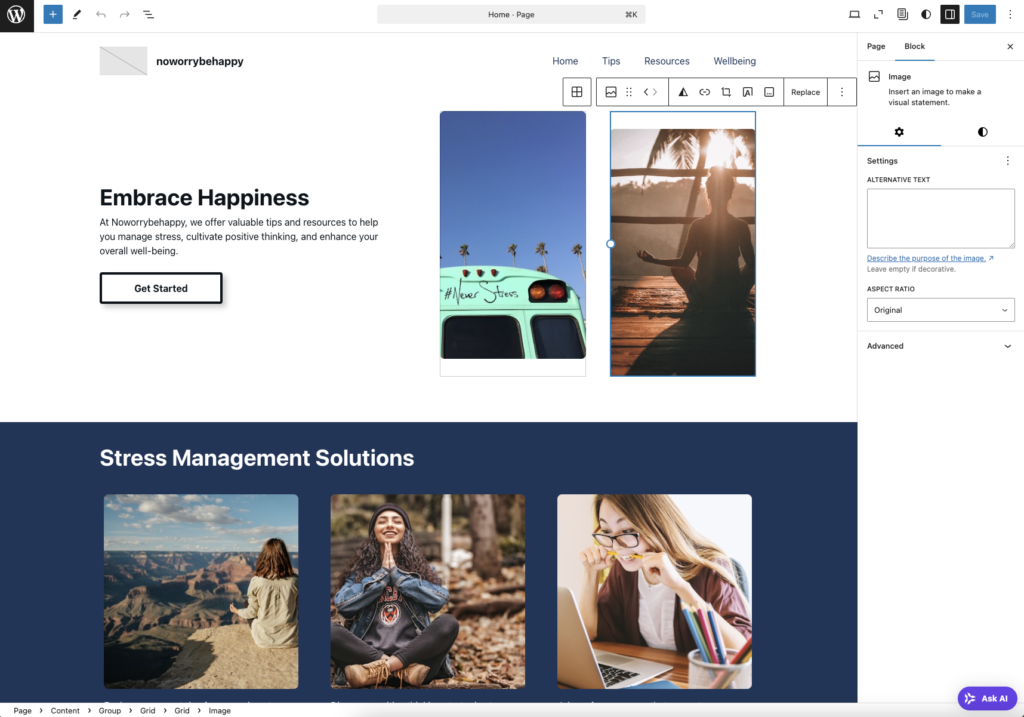Screen dimensions: 1024x717
Task: Open the gear Settings sub-tab
Action: point(899,132)
